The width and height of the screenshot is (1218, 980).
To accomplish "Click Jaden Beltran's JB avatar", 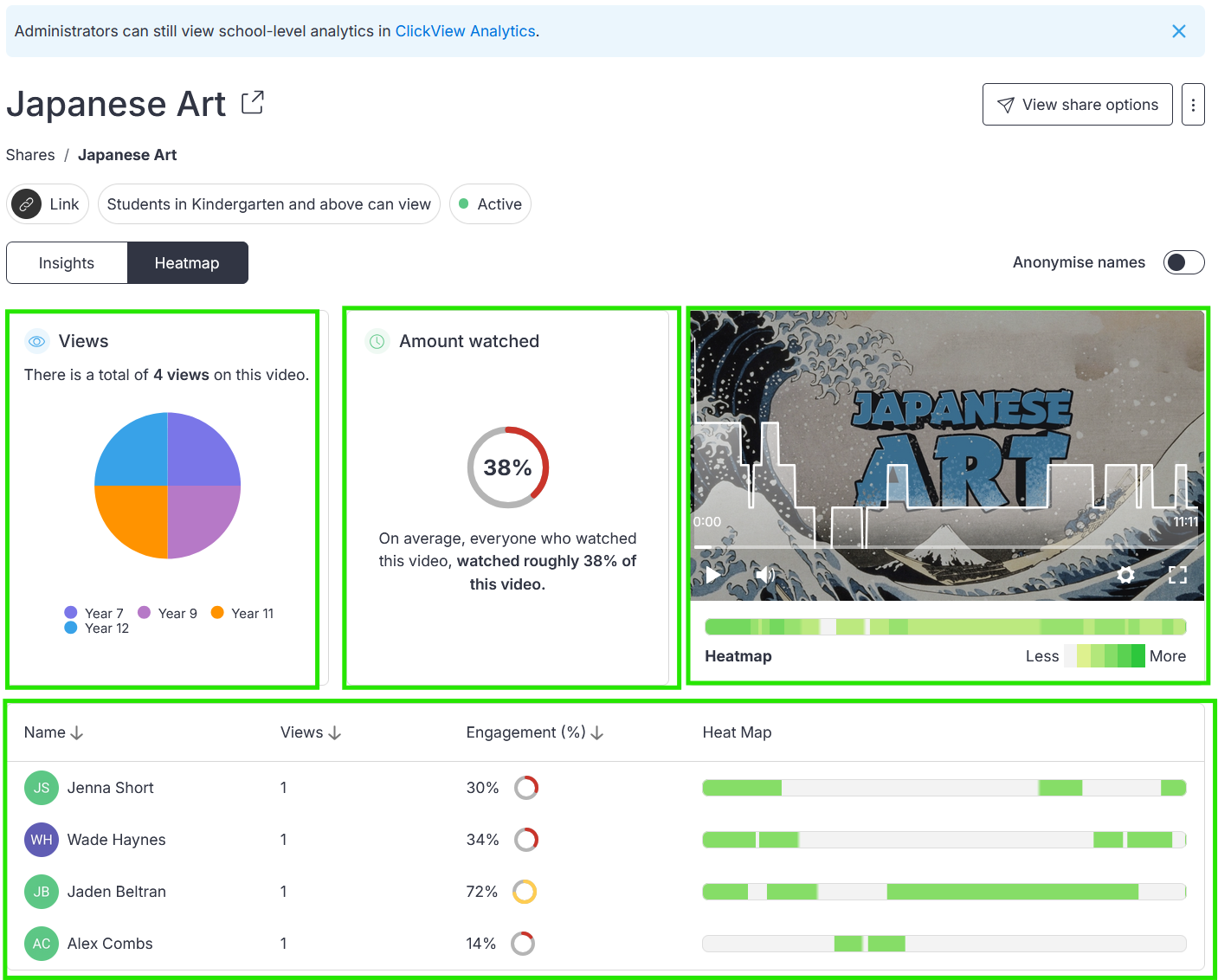I will pyautogui.click(x=42, y=892).
